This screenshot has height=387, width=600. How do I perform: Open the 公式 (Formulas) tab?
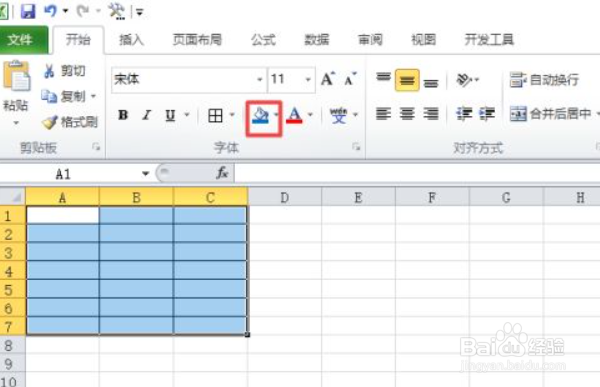click(x=263, y=39)
